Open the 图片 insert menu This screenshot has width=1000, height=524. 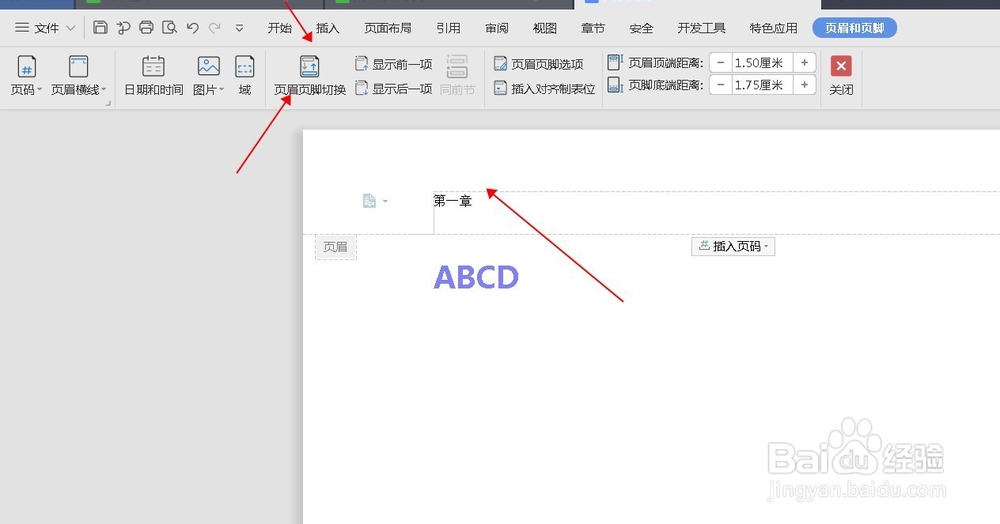point(209,75)
